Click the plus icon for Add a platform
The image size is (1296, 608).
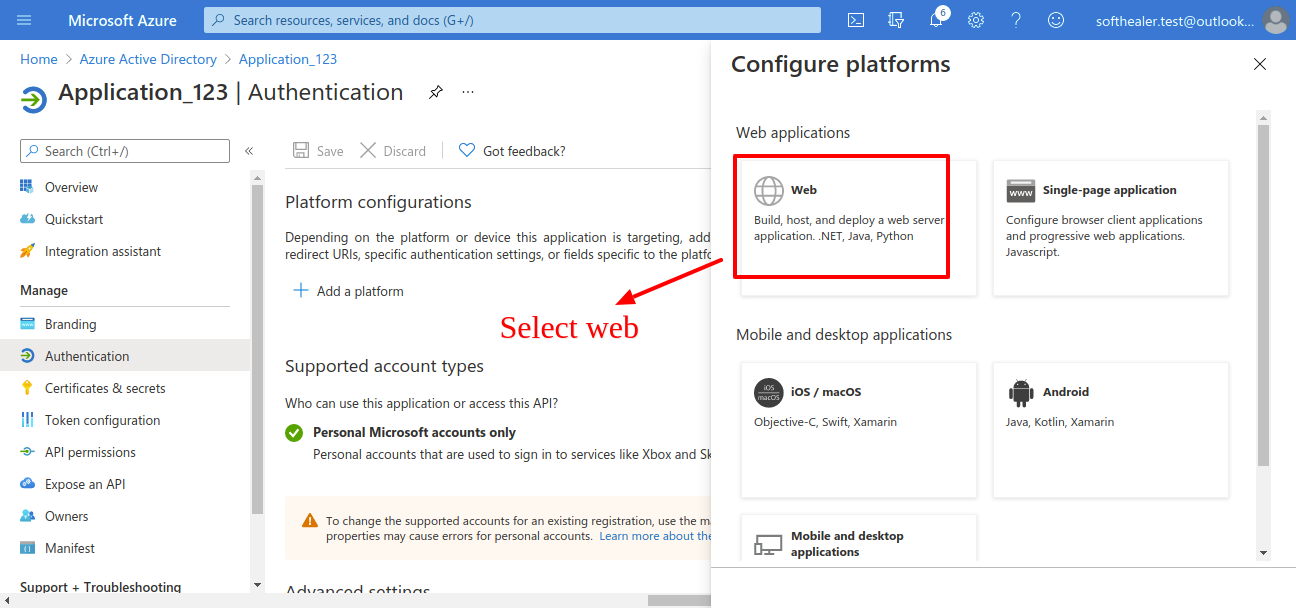pos(300,290)
